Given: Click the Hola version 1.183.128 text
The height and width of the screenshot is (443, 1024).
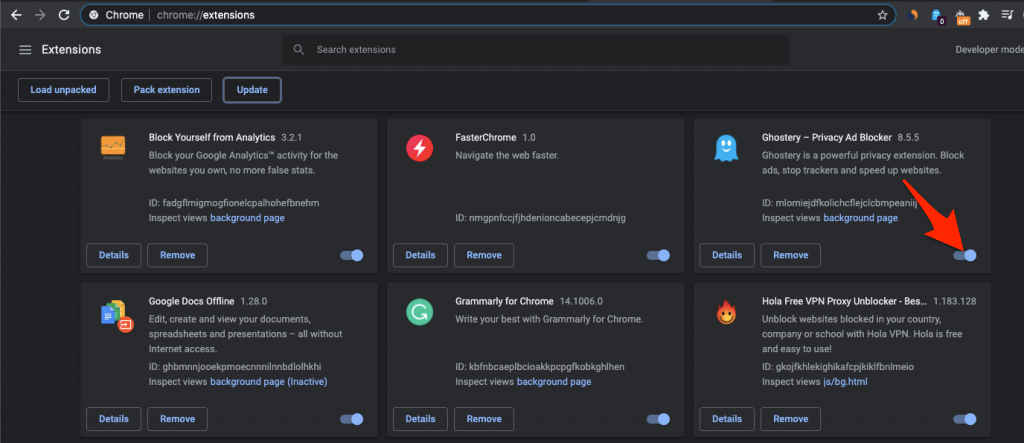Looking at the screenshot, I should [955, 301].
